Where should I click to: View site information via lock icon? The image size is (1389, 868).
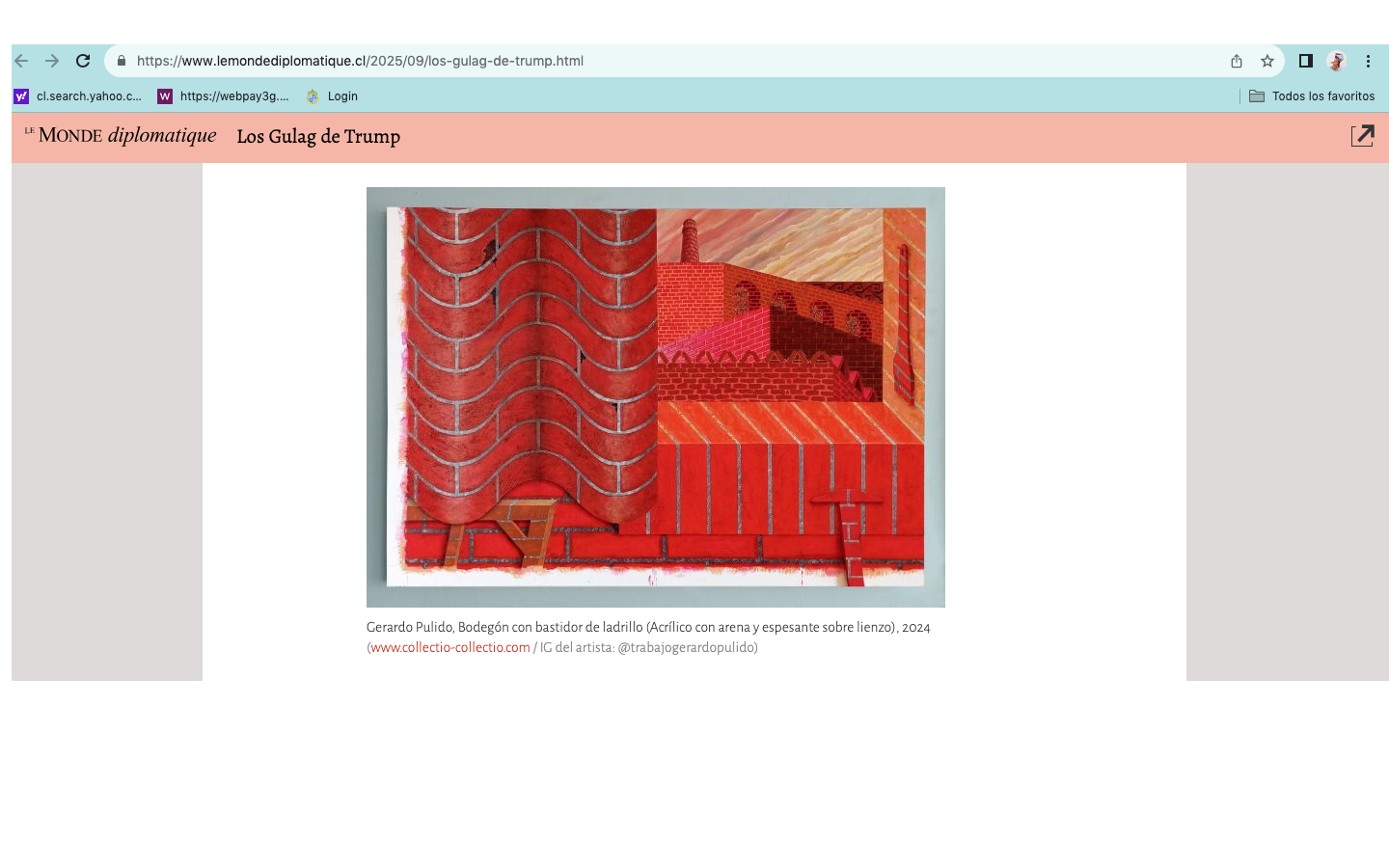point(122,61)
